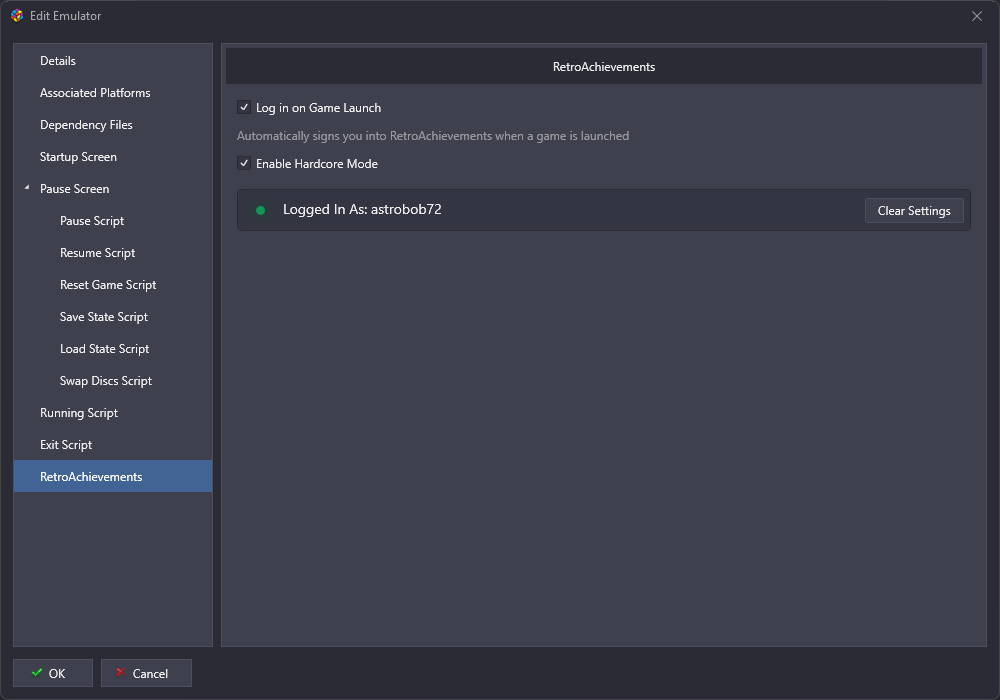1000x700 pixels.
Task: Click the RetroAchievements panel header
Action: pos(603,66)
